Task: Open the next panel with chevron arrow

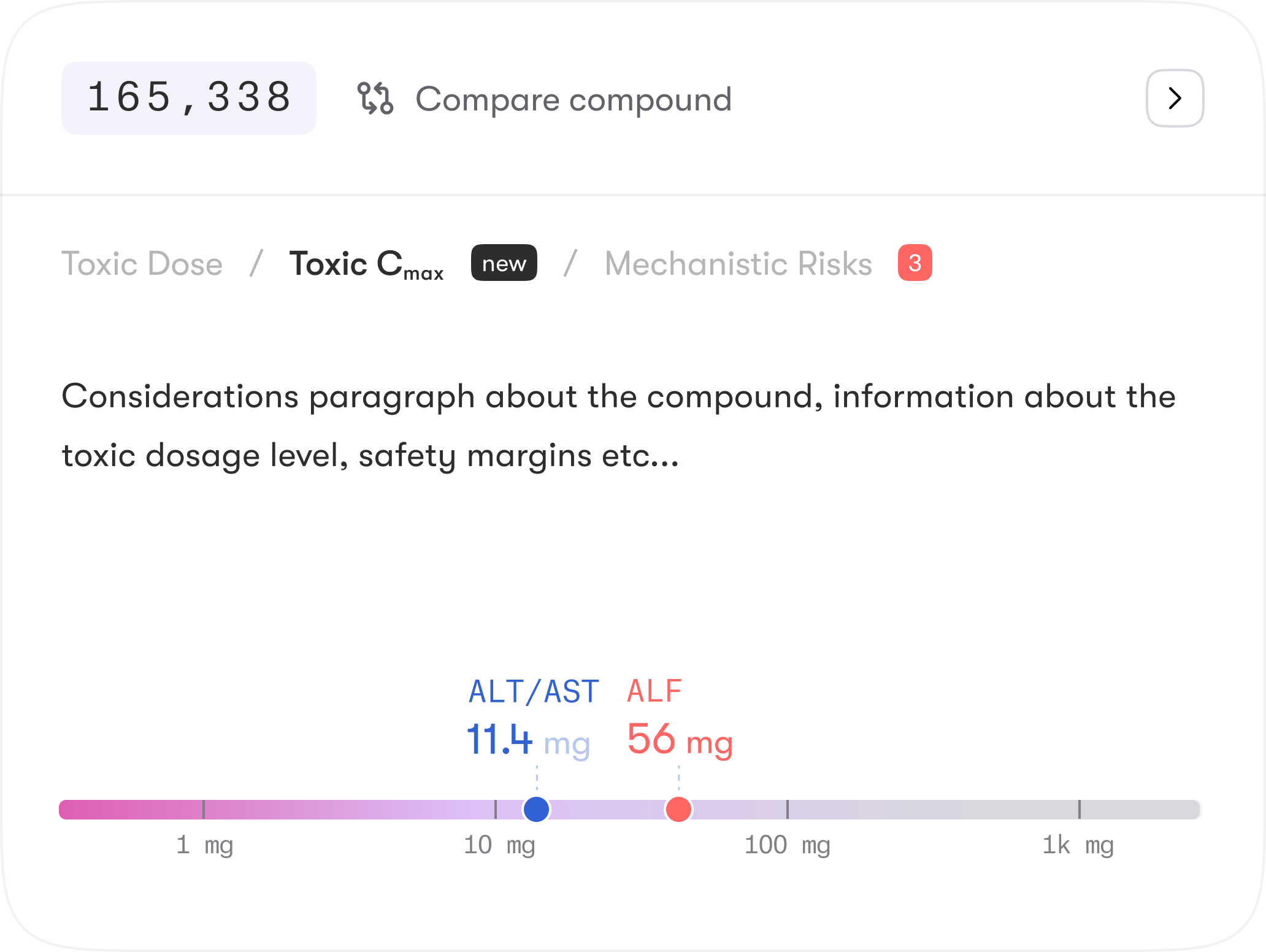Action: (x=1175, y=98)
